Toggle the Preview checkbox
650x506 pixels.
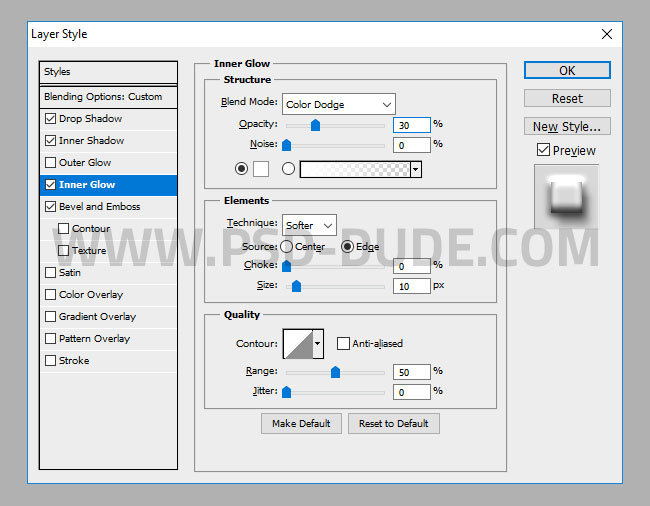pyautogui.click(x=543, y=151)
